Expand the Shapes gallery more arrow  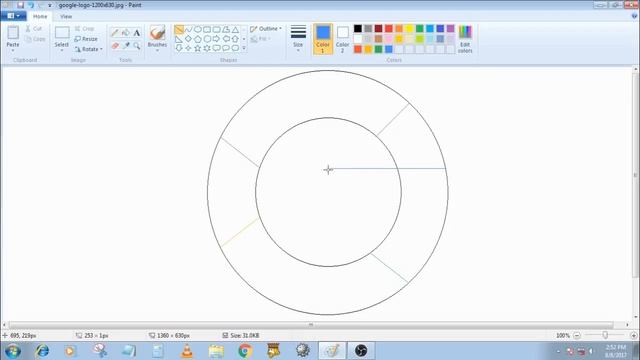pyautogui.click(x=244, y=48)
